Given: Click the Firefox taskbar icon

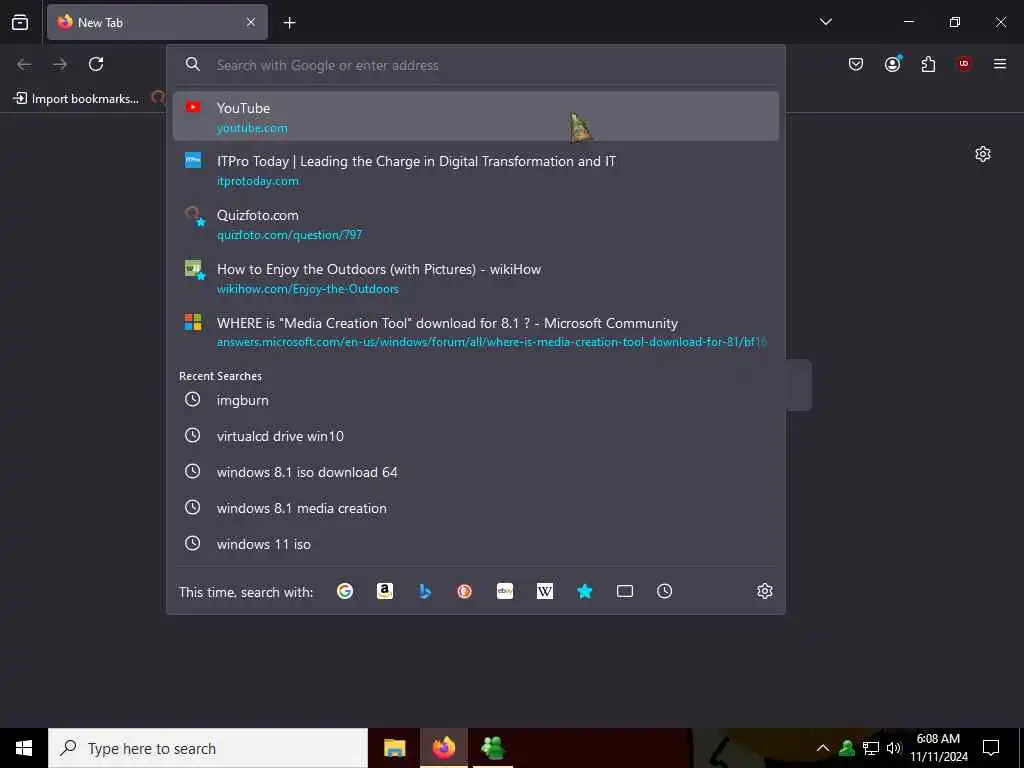Looking at the screenshot, I should point(443,748).
